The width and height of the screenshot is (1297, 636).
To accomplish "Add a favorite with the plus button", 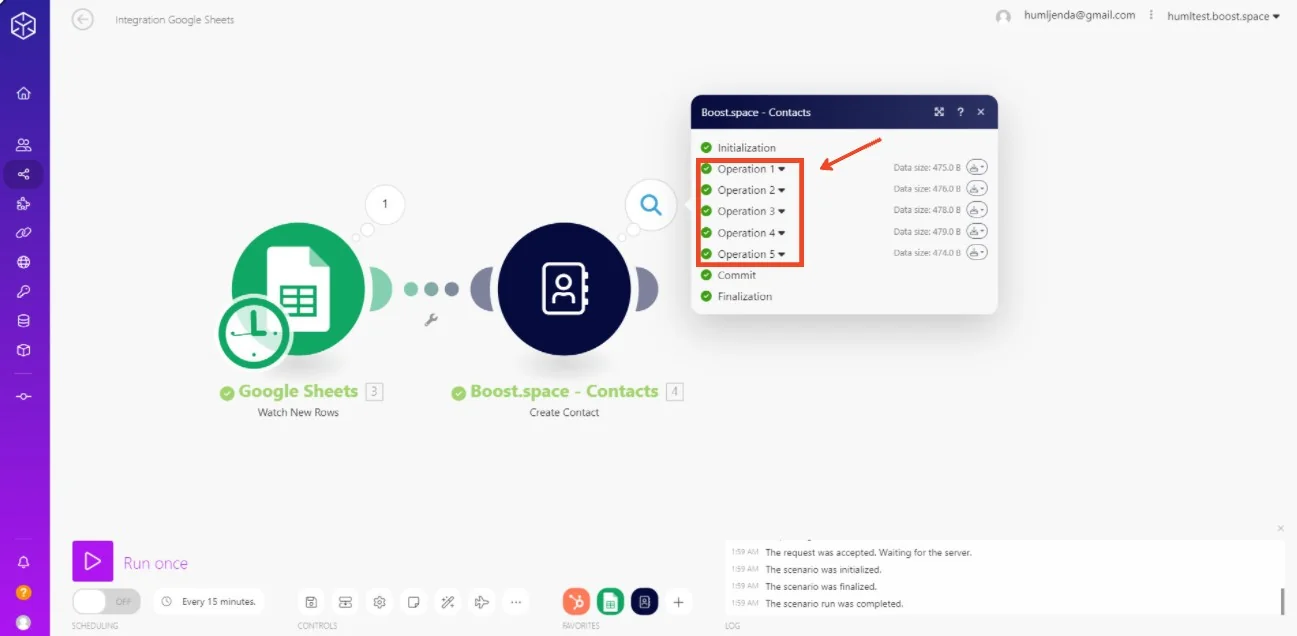I will click(678, 602).
